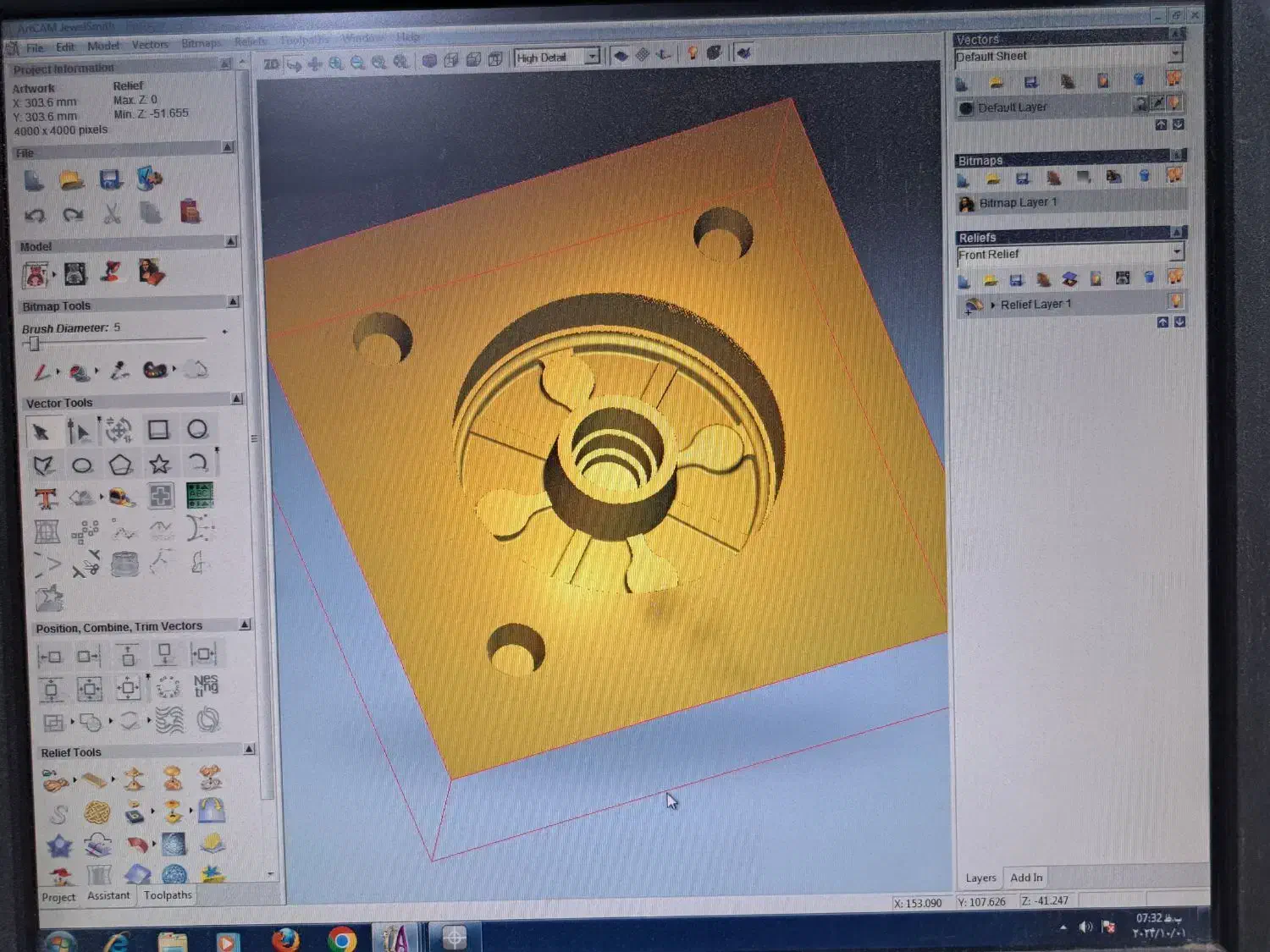Select the Create Star vector tool
Viewport: 1270px width, 952px height.
click(x=159, y=464)
